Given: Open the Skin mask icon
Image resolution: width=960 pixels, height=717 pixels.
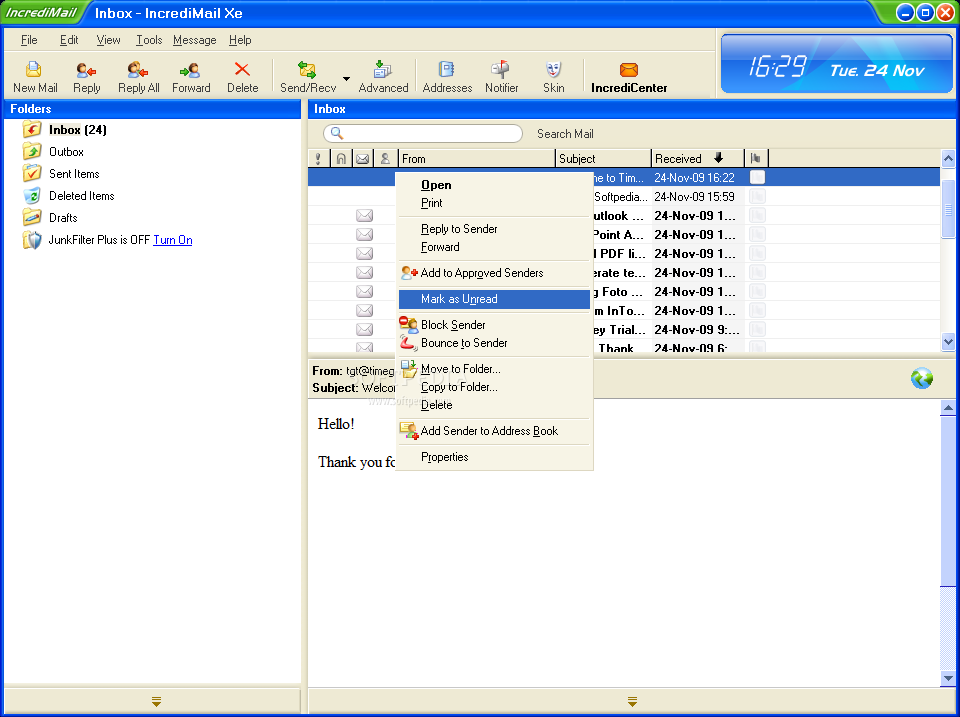Looking at the screenshot, I should coord(553,70).
